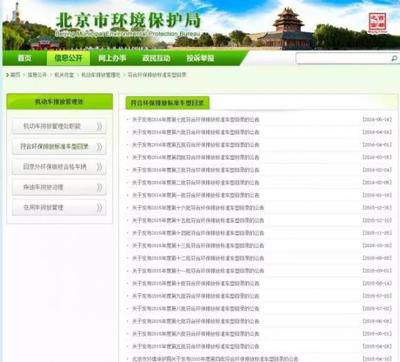Open the 投诉举报 navigation tab

[200, 58]
